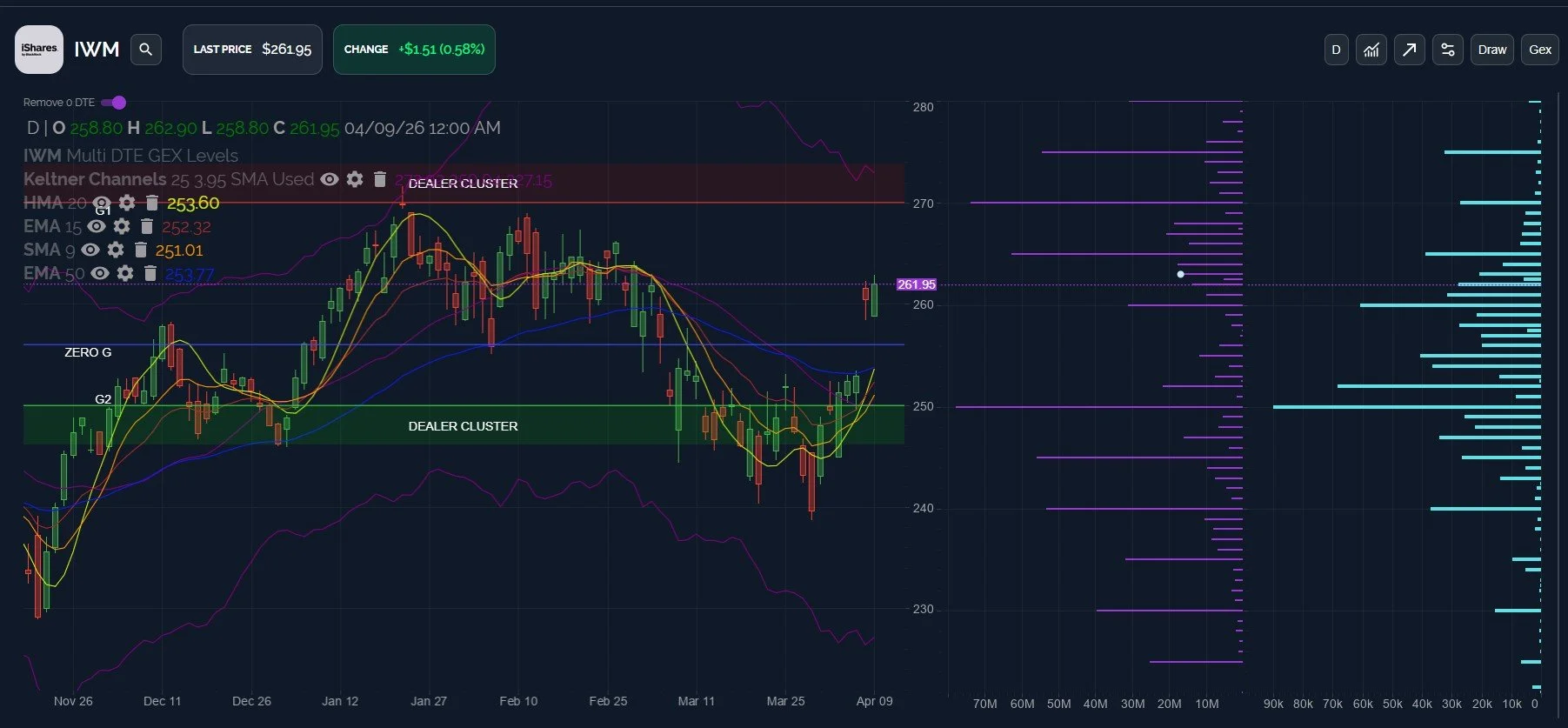Image resolution: width=1568 pixels, height=728 pixels.
Task: Hide the EMA 15 indicator
Action: [97, 226]
